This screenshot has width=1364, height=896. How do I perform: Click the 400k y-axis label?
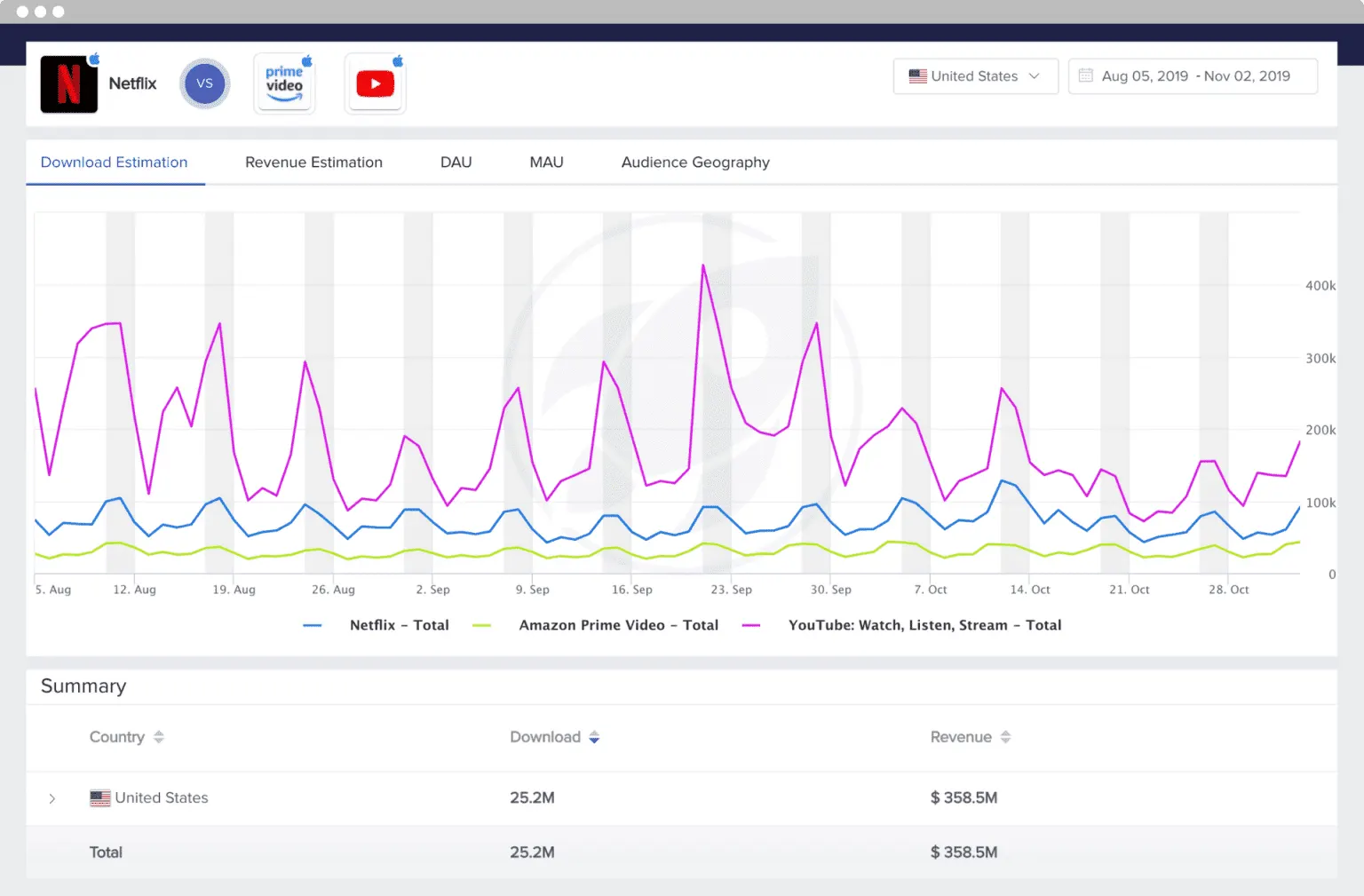(x=1320, y=286)
